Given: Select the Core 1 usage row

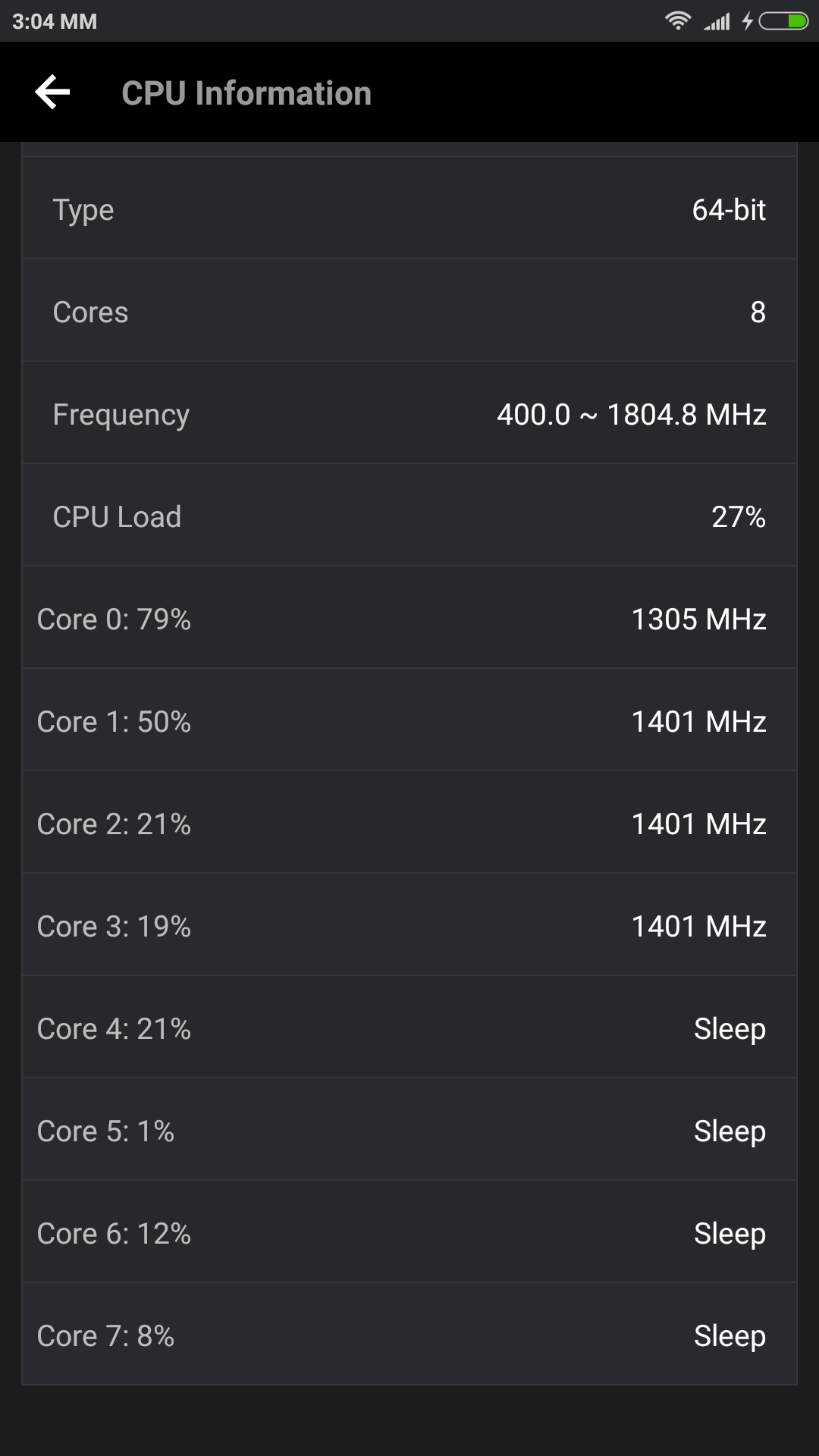Looking at the screenshot, I should [x=409, y=721].
